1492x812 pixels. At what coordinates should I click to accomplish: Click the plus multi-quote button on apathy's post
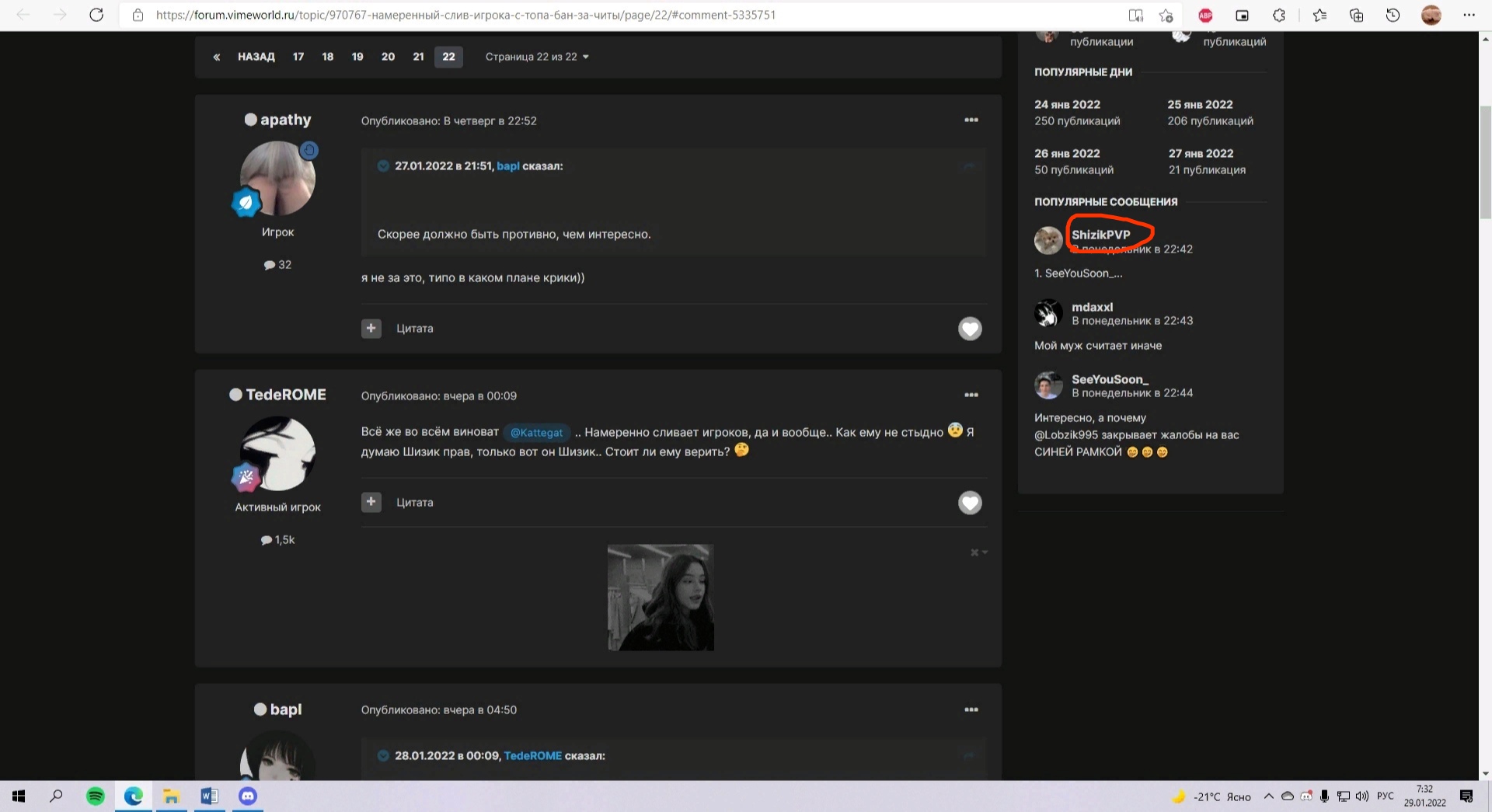tap(371, 329)
